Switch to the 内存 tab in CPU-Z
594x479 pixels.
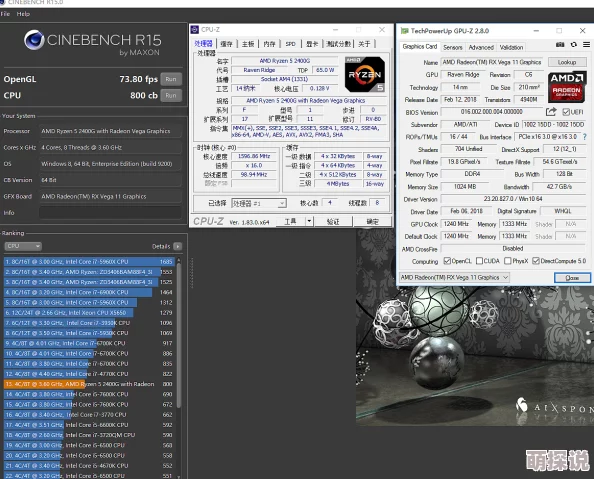tap(269, 44)
